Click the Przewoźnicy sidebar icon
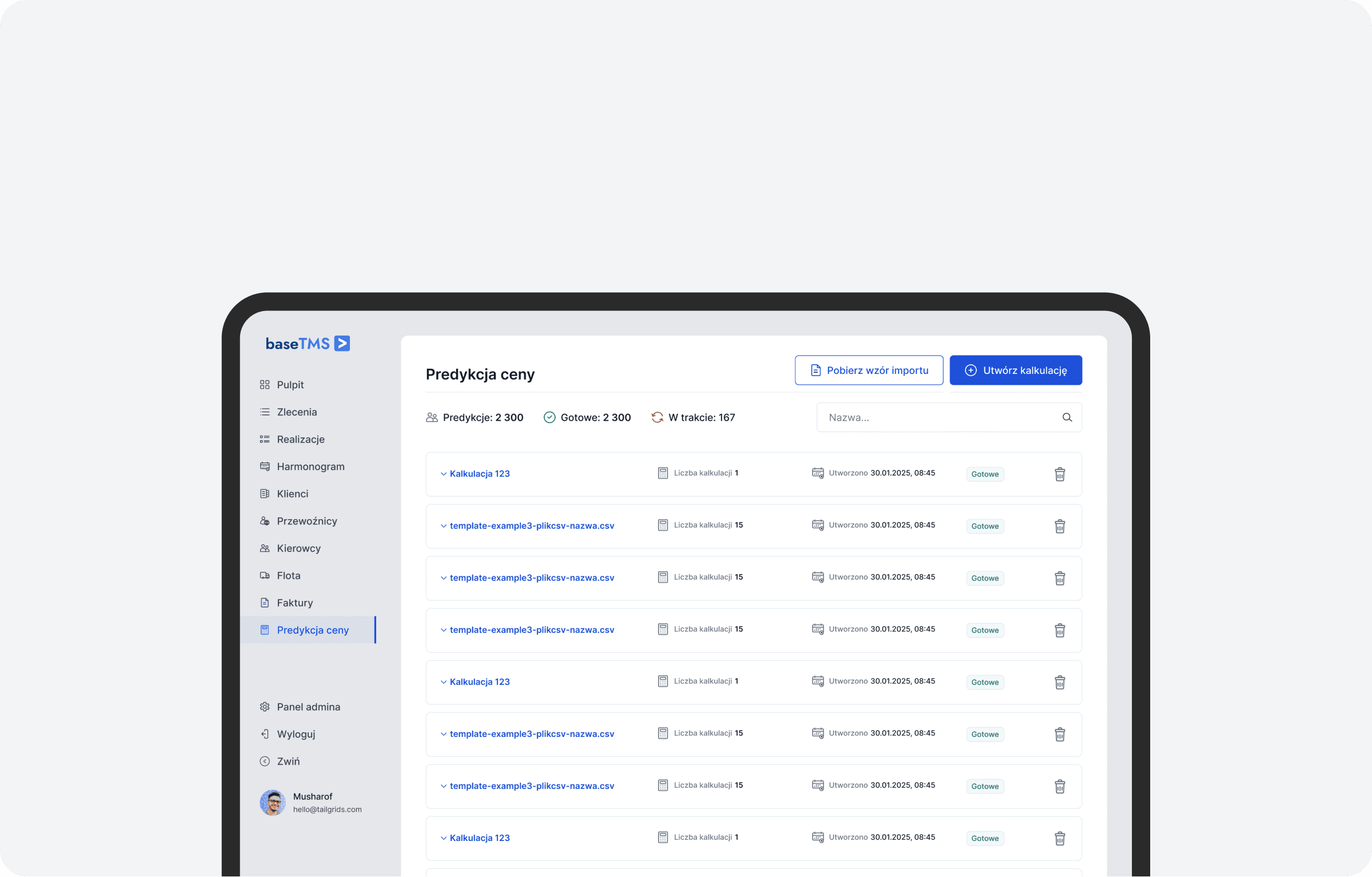This screenshot has width=1372, height=877. pyautogui.click(x=265, y=521)
